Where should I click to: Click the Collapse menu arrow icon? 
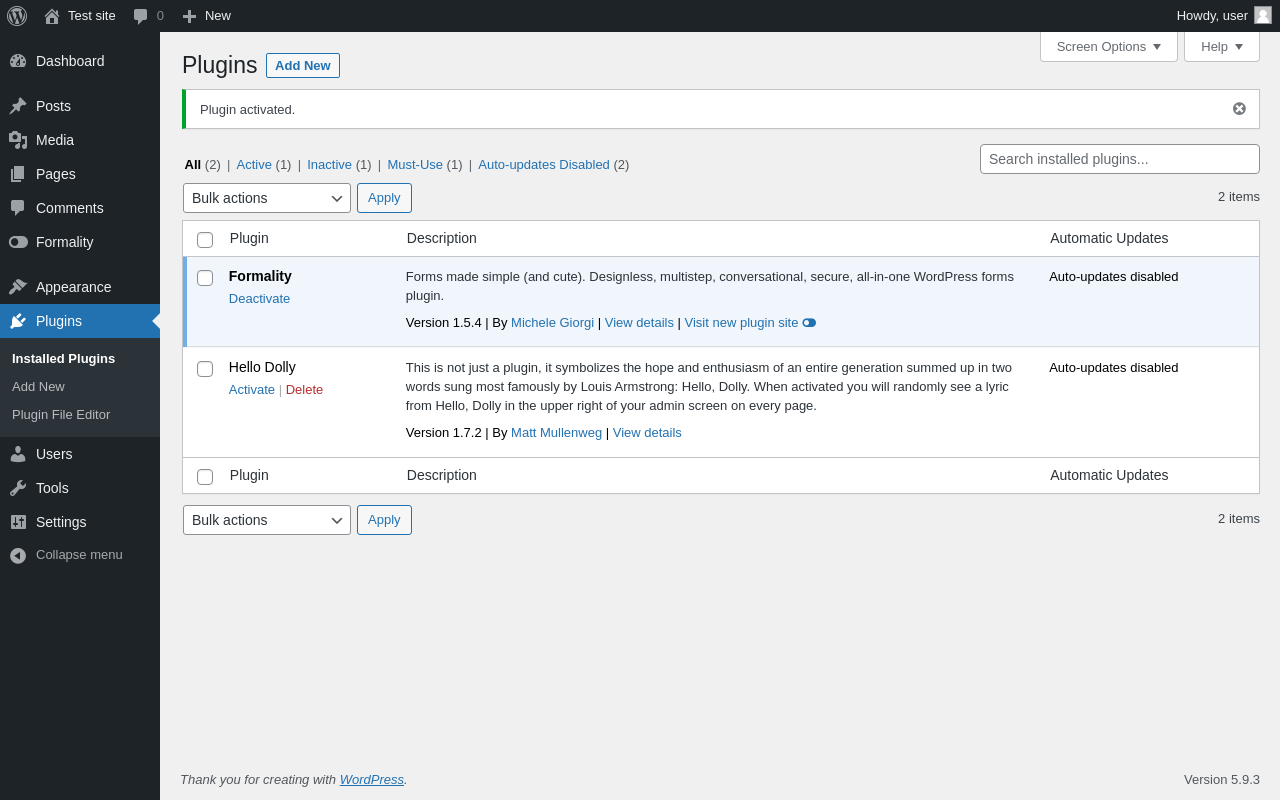pos(18,555)
